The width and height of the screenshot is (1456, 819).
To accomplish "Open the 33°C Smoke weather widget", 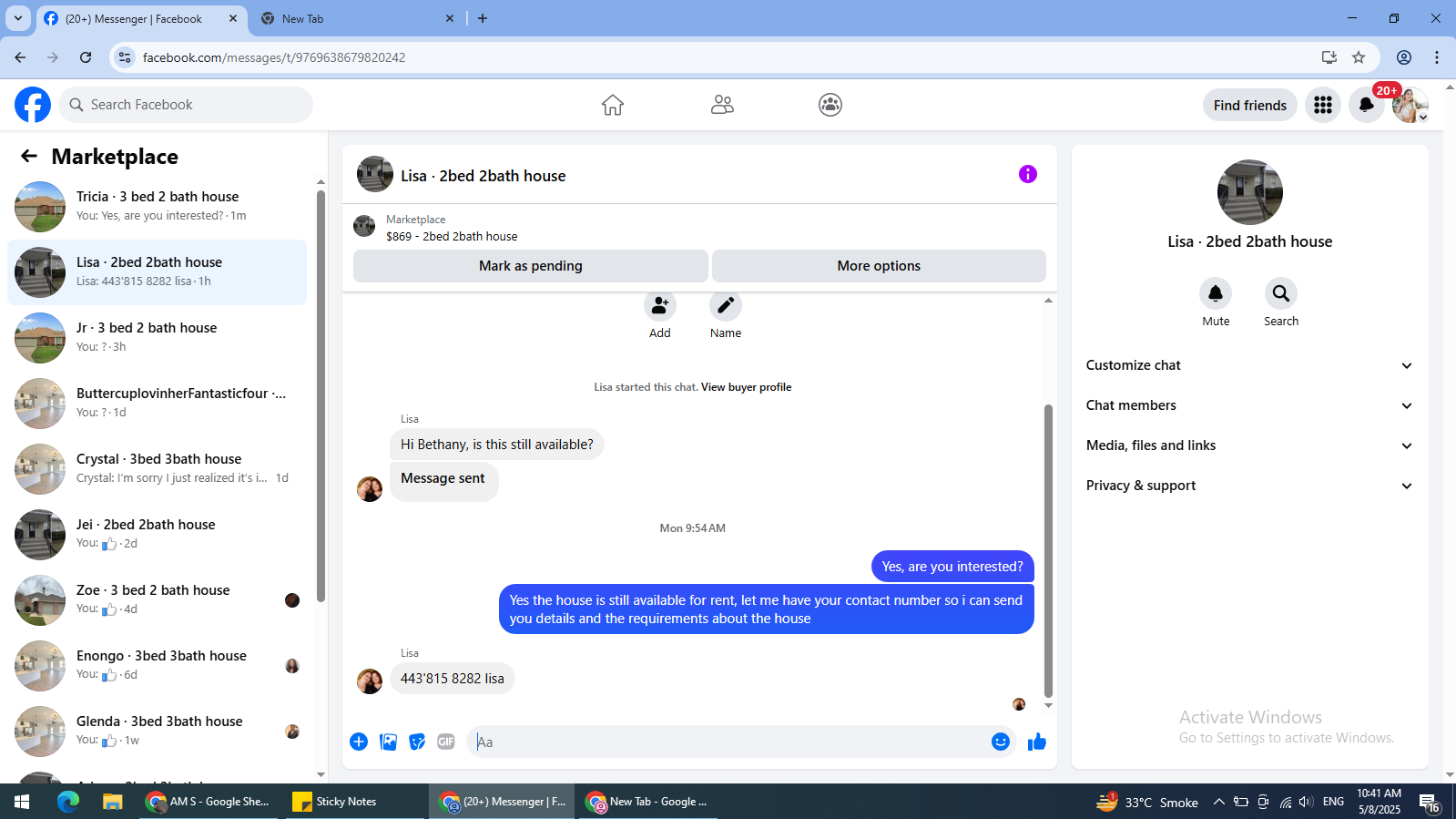I will pos(1147,802).
